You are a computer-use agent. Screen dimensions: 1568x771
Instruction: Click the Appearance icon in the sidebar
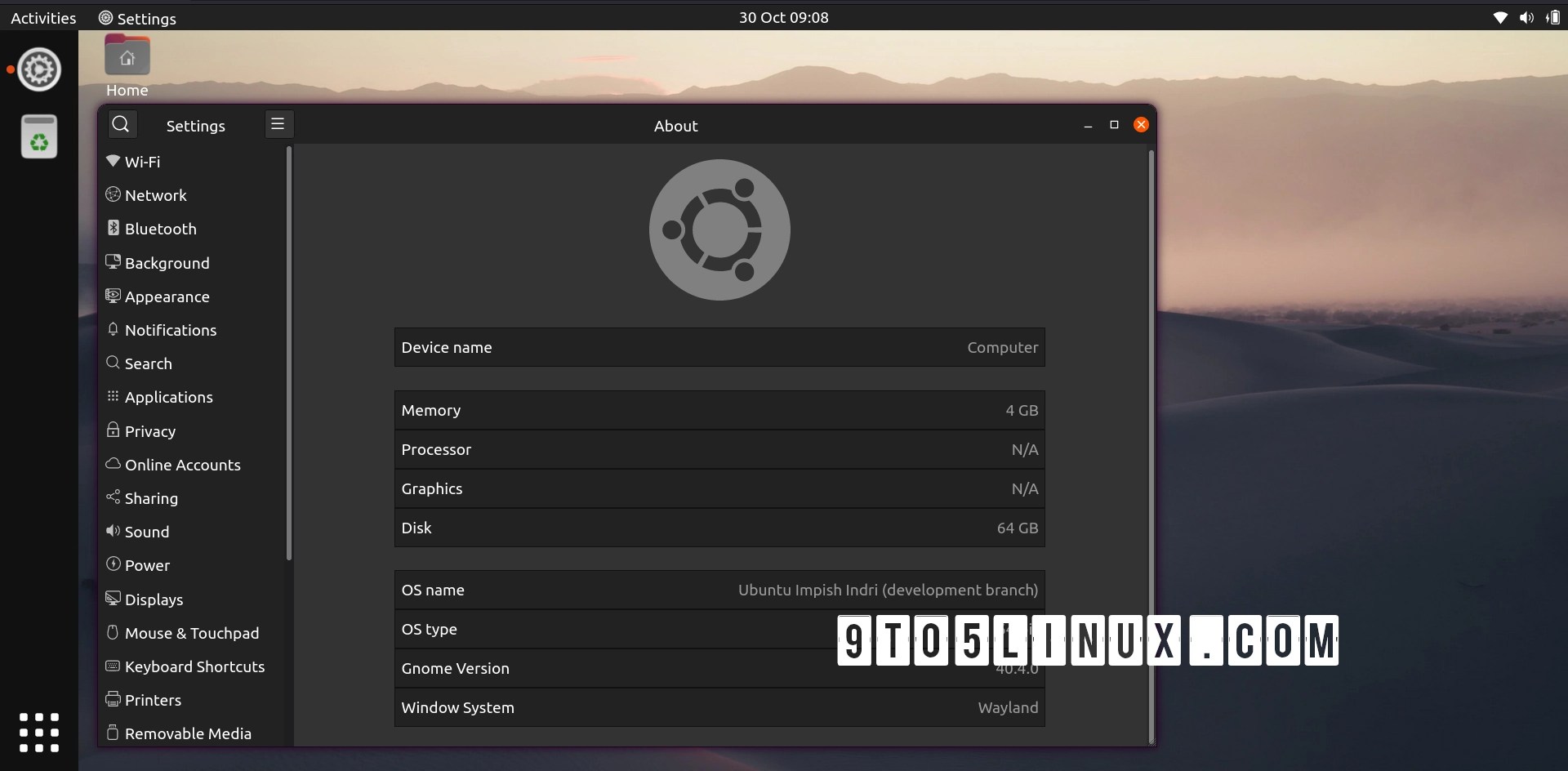tap(113, 296)
